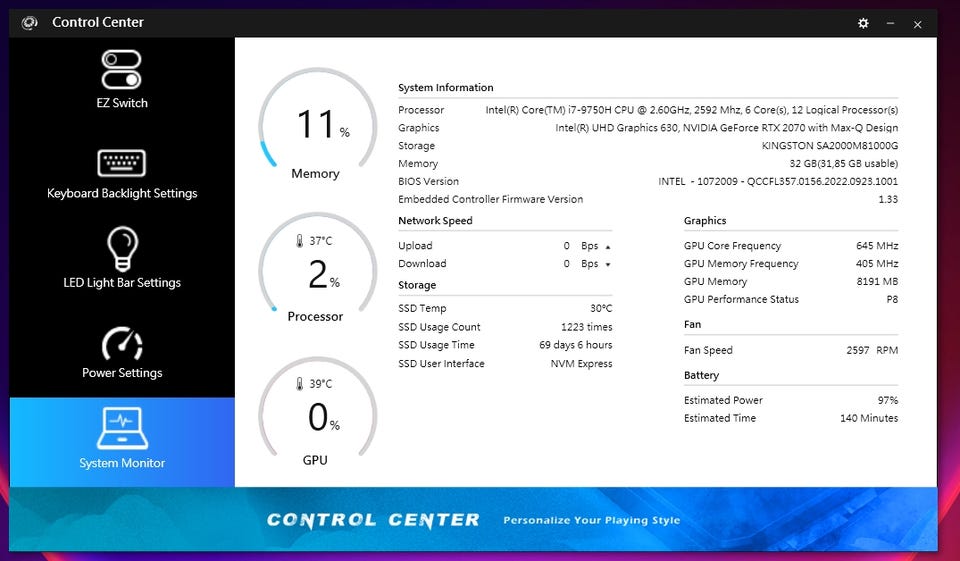The width and height of the screenshot is (960, 561).
Task: Minimize the Control Center window
Action: pos(890,23)
